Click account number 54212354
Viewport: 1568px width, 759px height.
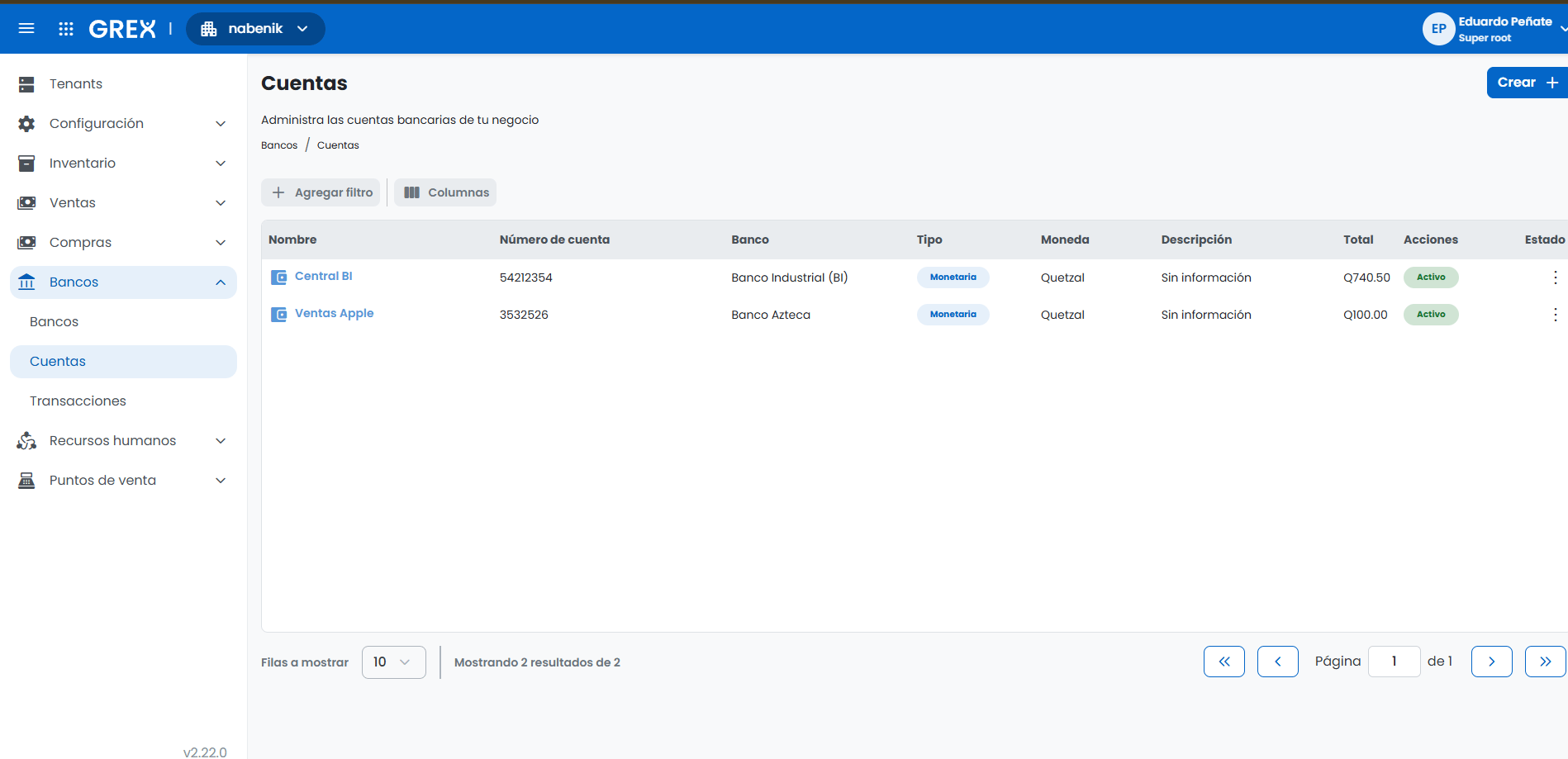(x=526, y=278)
